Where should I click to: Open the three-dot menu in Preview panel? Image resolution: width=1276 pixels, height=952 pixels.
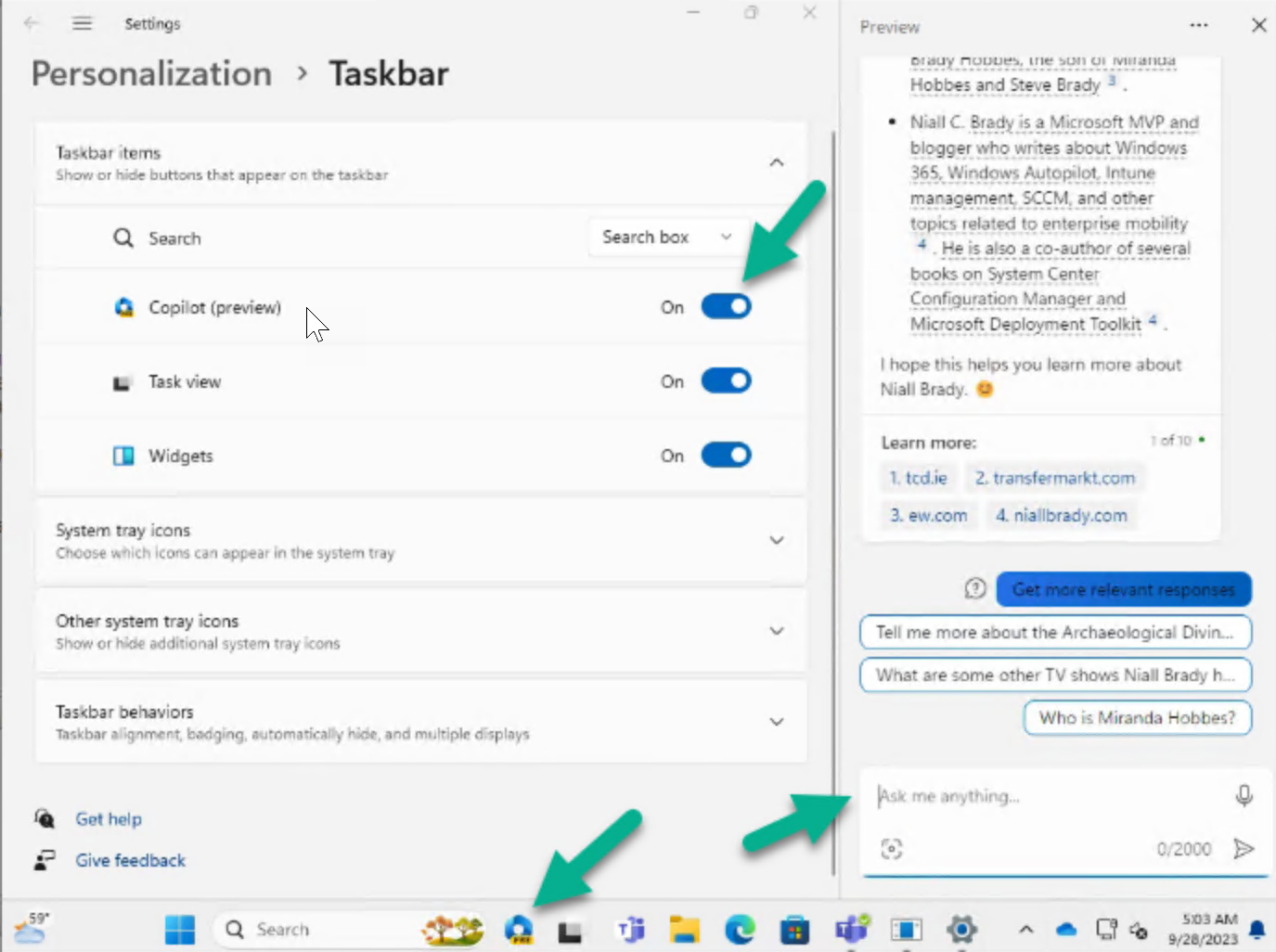tap(1199, 26)
